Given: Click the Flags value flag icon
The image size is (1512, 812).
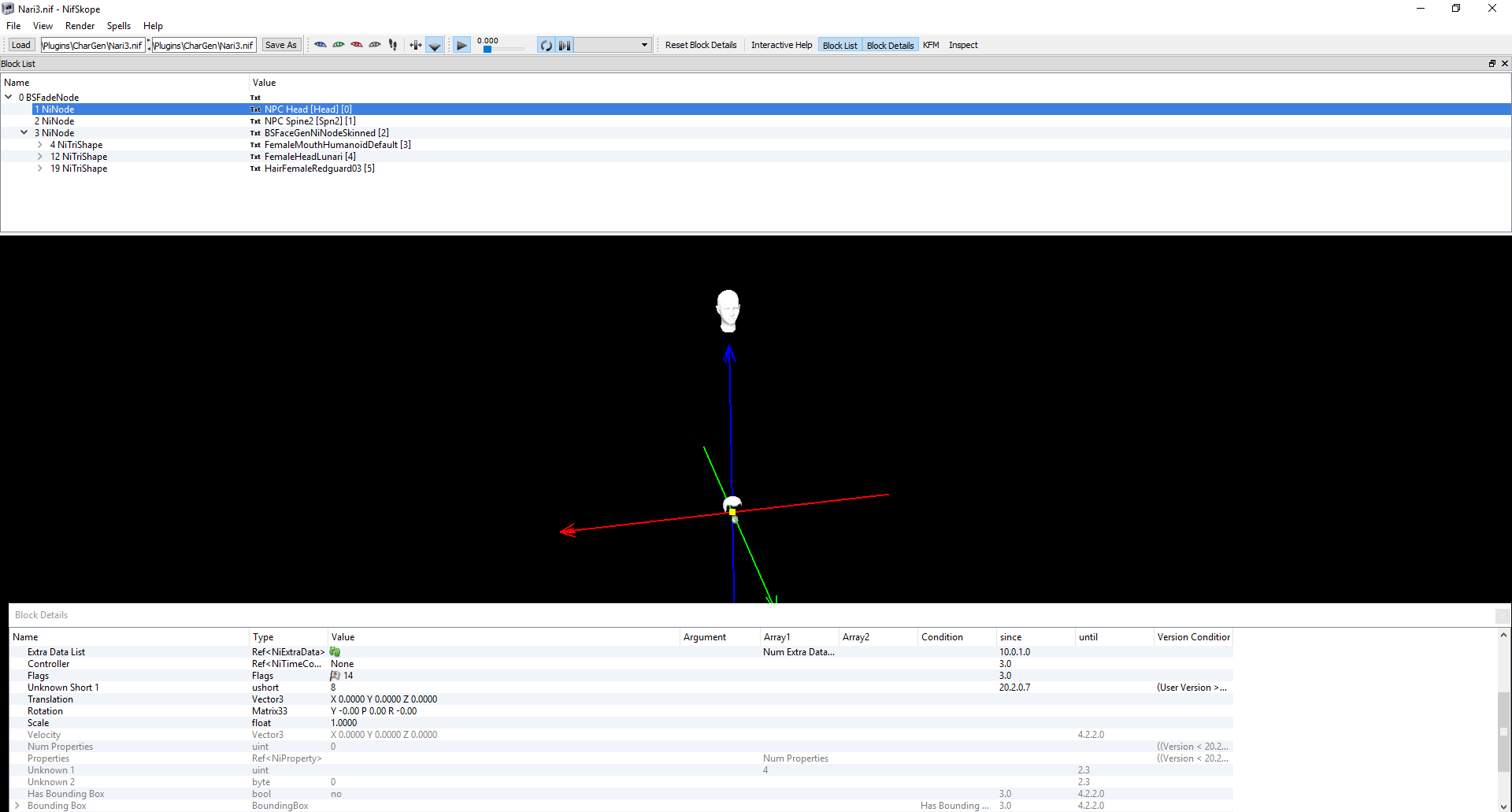Looking at the screenshot, I should pos(335,675).
